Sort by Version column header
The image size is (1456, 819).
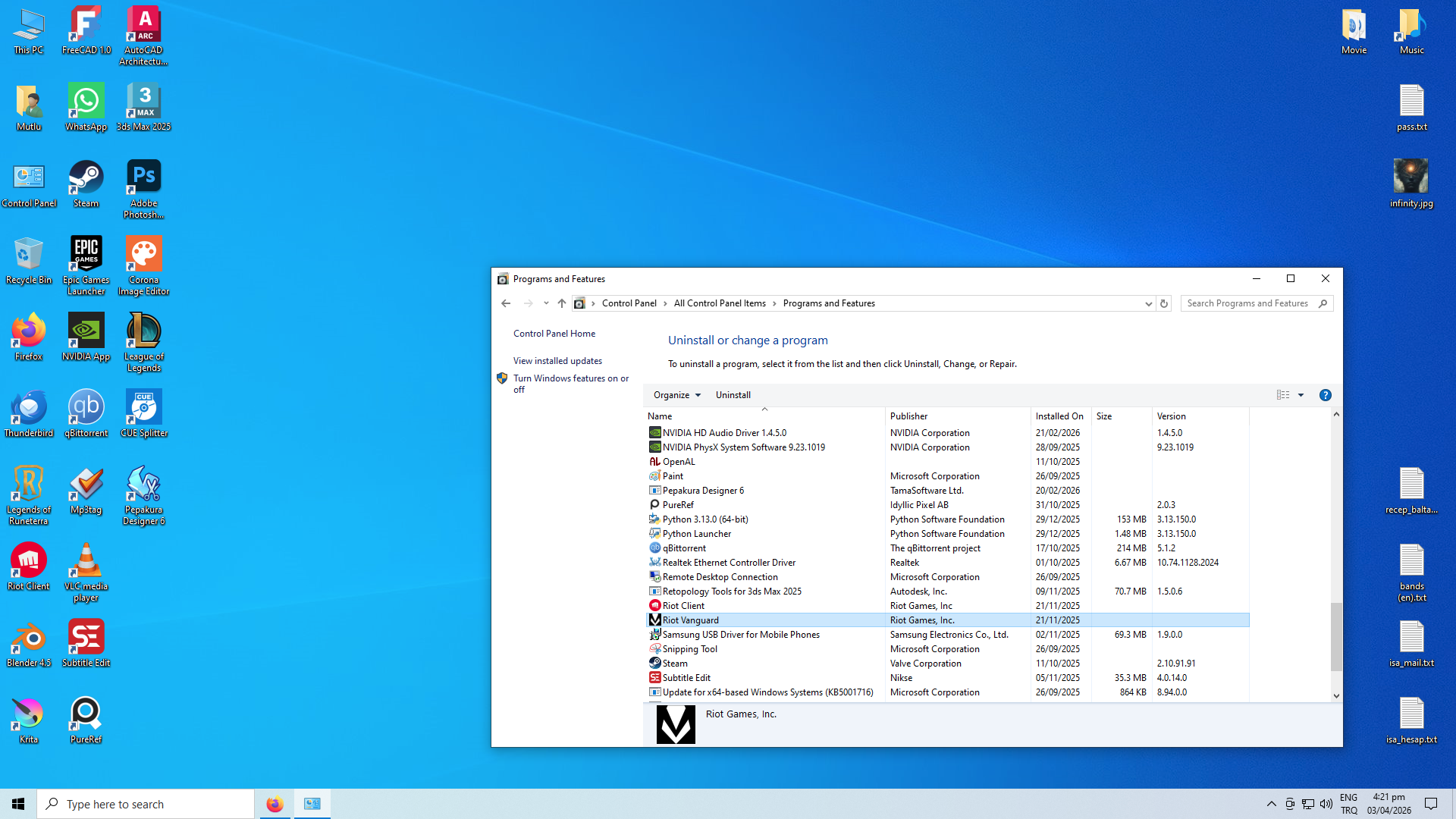tap(1200, 416)
